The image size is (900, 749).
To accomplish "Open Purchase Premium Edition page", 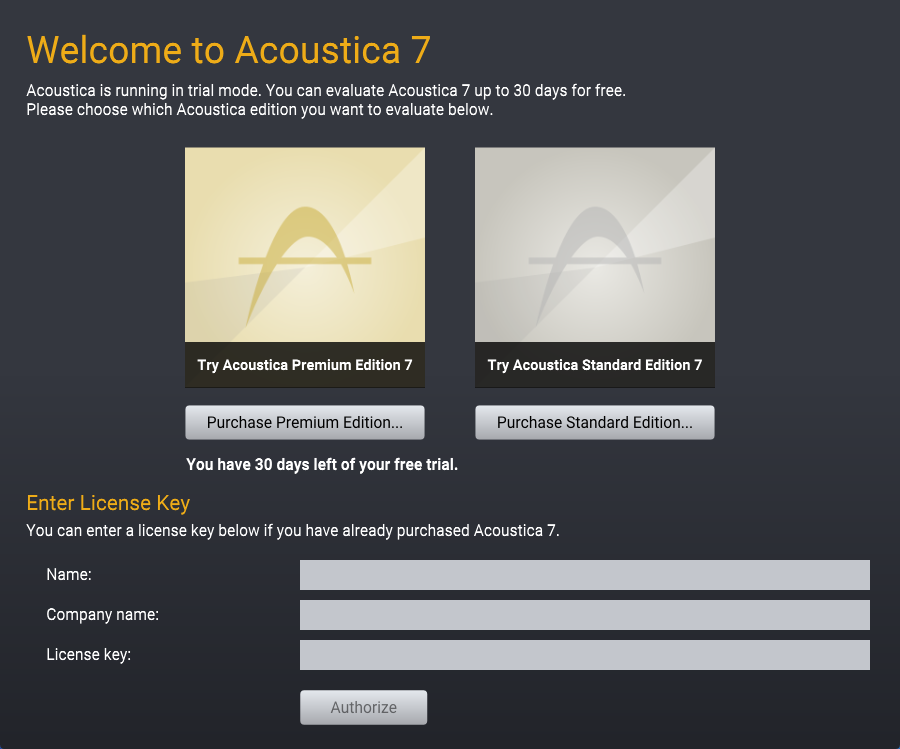I will point(305,422).
